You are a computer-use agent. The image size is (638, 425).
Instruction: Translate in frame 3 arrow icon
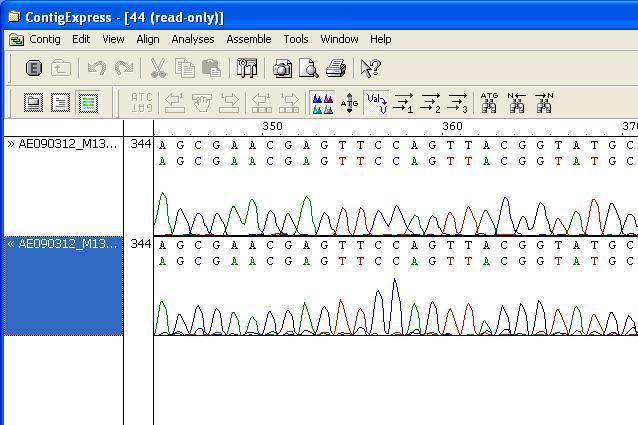tap(458, 102)
